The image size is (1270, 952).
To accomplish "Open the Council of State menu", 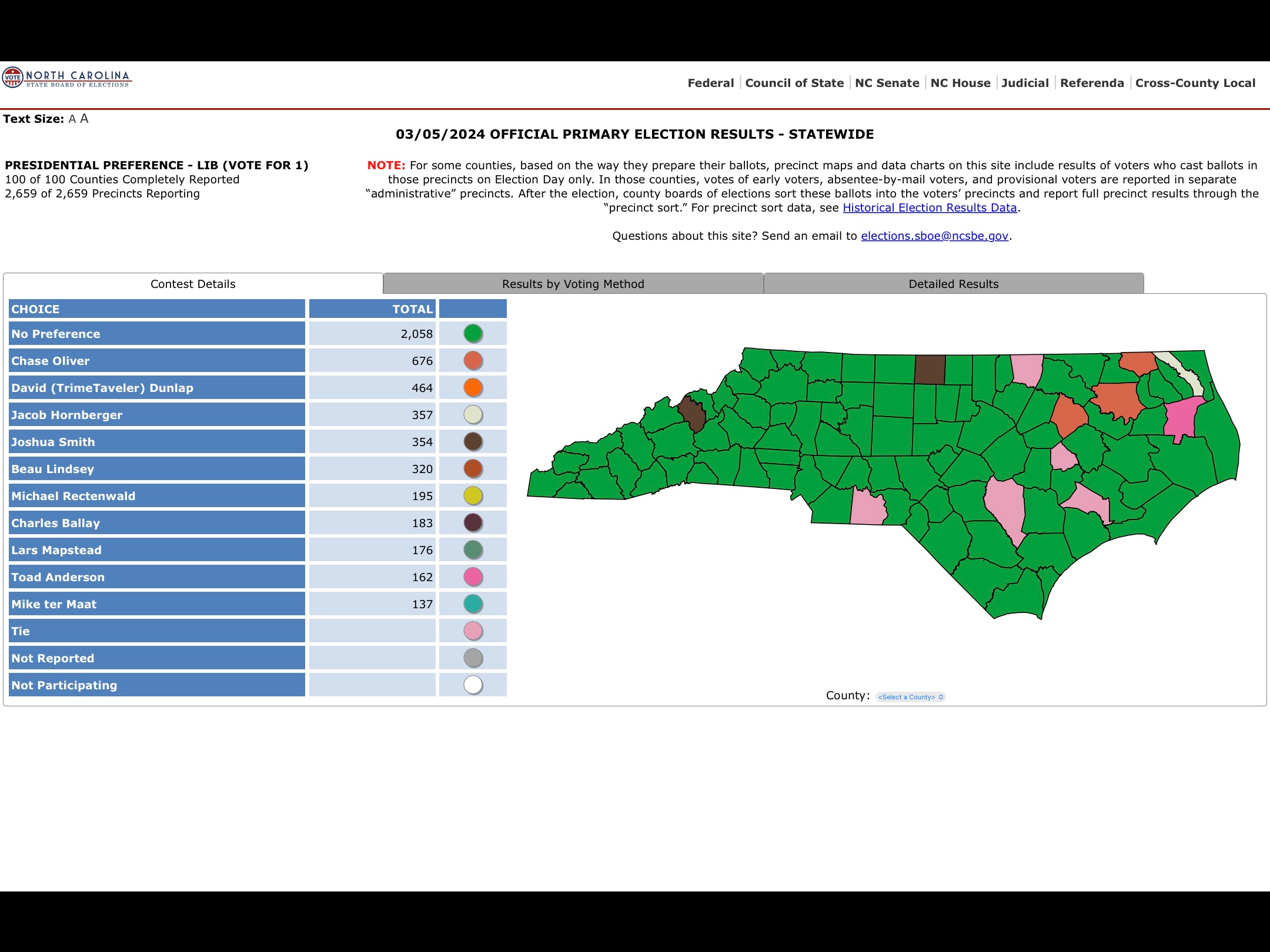I will 794,83.
